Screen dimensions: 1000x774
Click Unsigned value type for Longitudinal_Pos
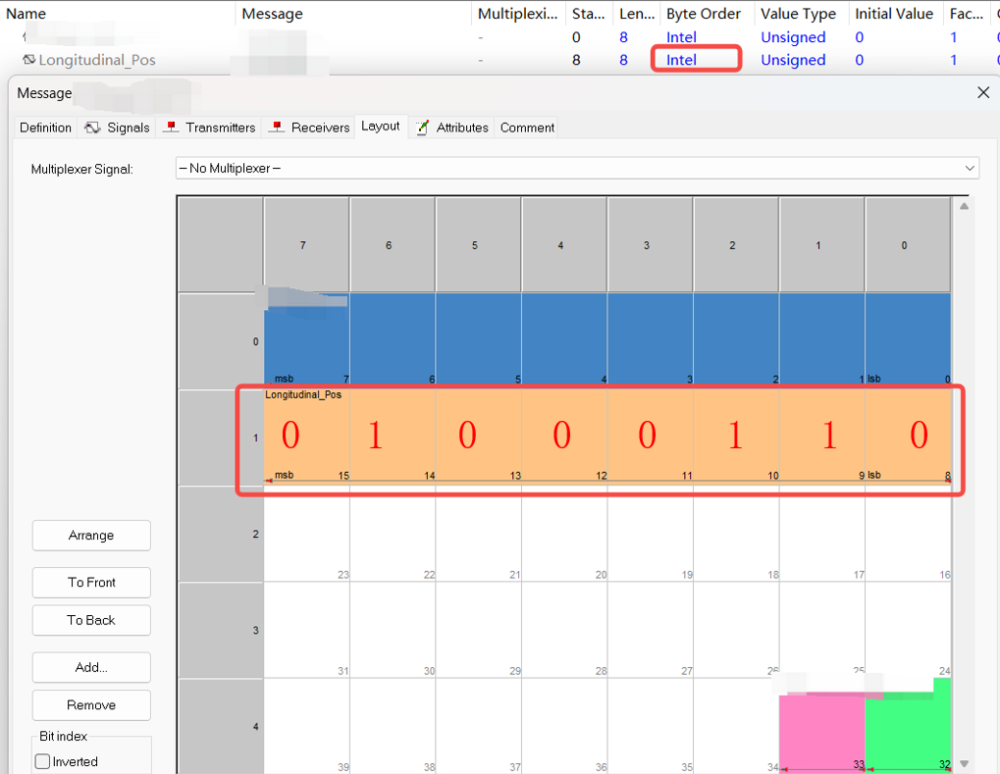(793, 60)
